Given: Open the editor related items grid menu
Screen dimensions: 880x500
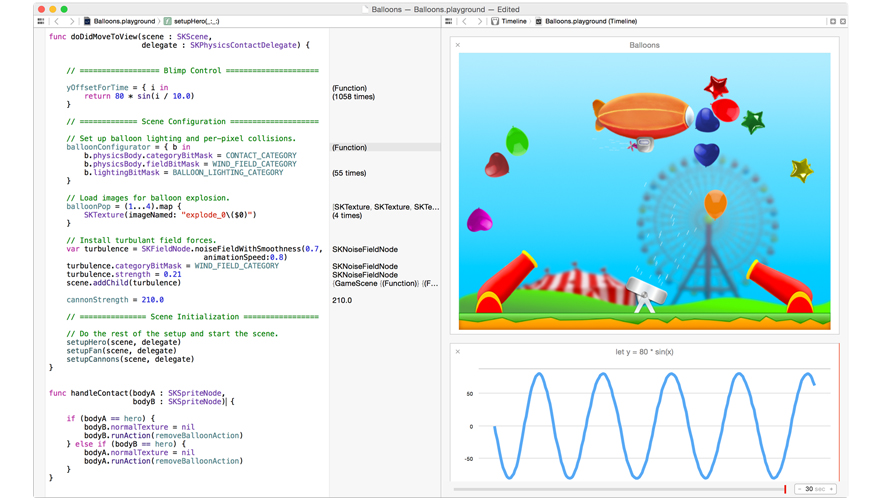Looking at the screenshot, I should click(x=41, y=21).
